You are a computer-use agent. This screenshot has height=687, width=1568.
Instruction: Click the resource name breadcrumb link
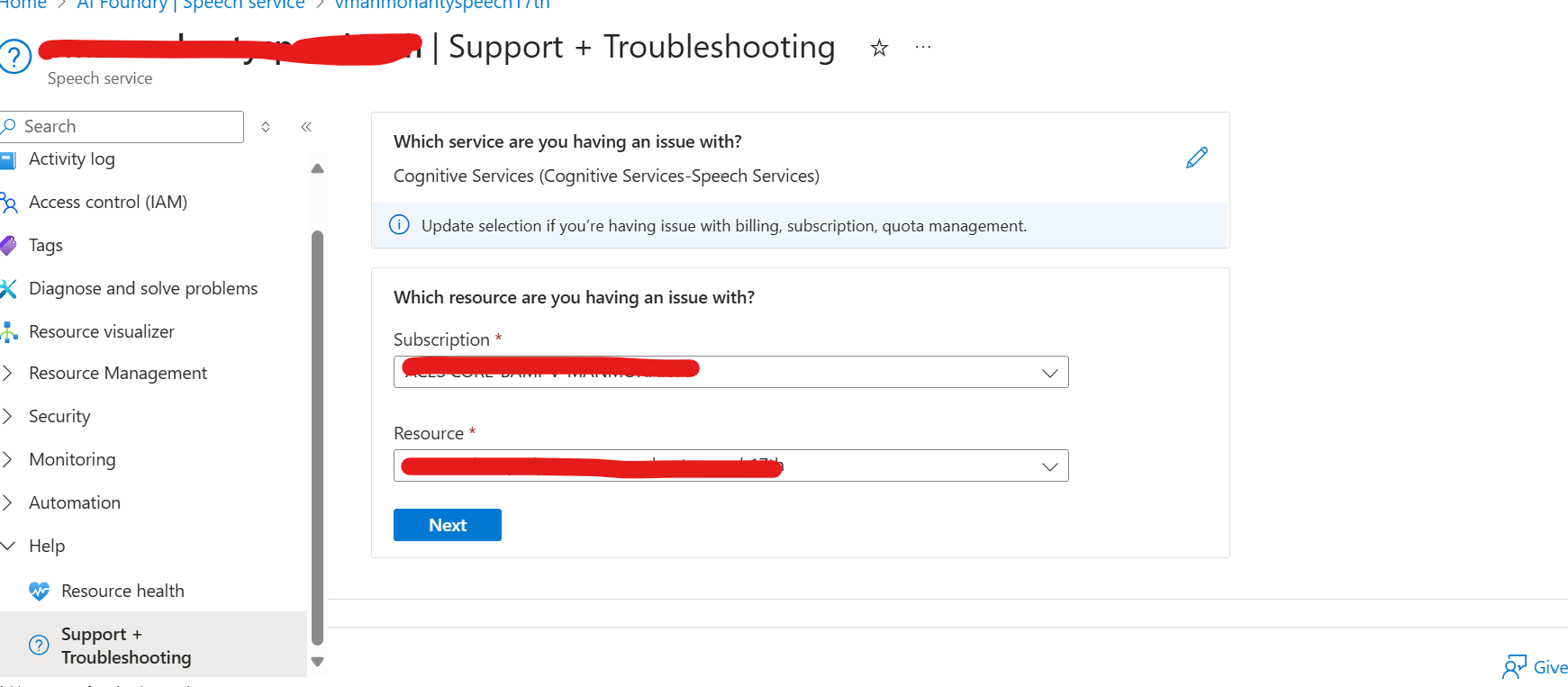(442, 5)
